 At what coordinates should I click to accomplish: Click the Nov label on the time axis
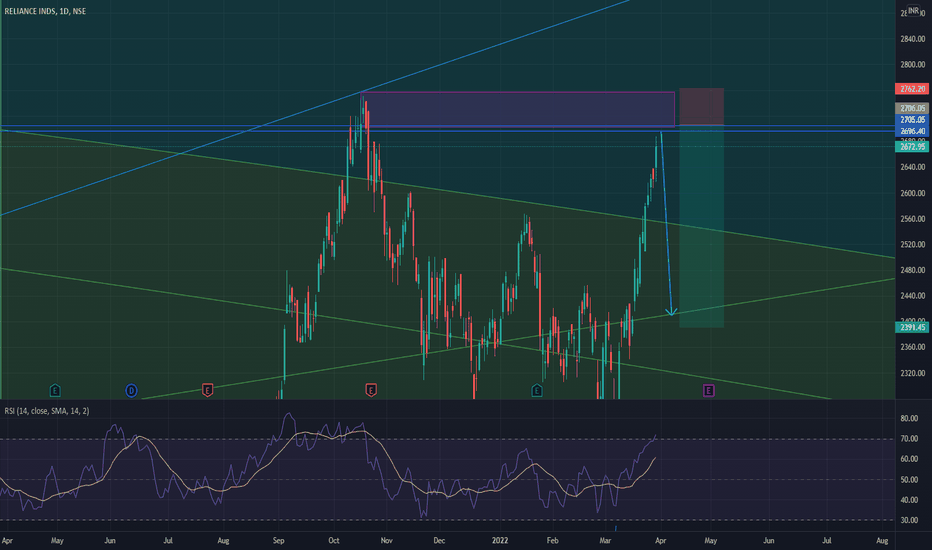pyautogui.click(x=386, y=541)
